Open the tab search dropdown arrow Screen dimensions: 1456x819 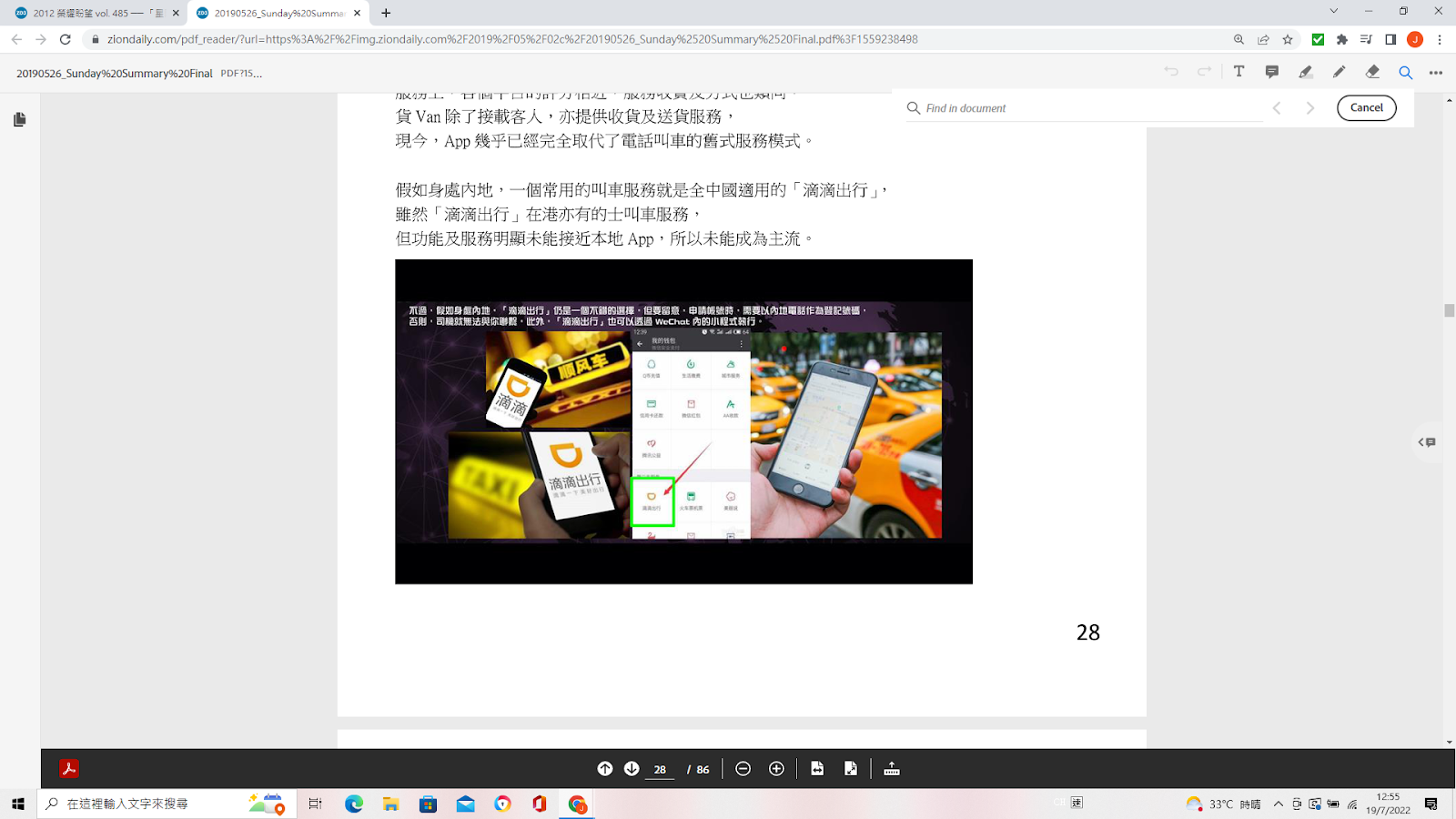(1333, 11)
